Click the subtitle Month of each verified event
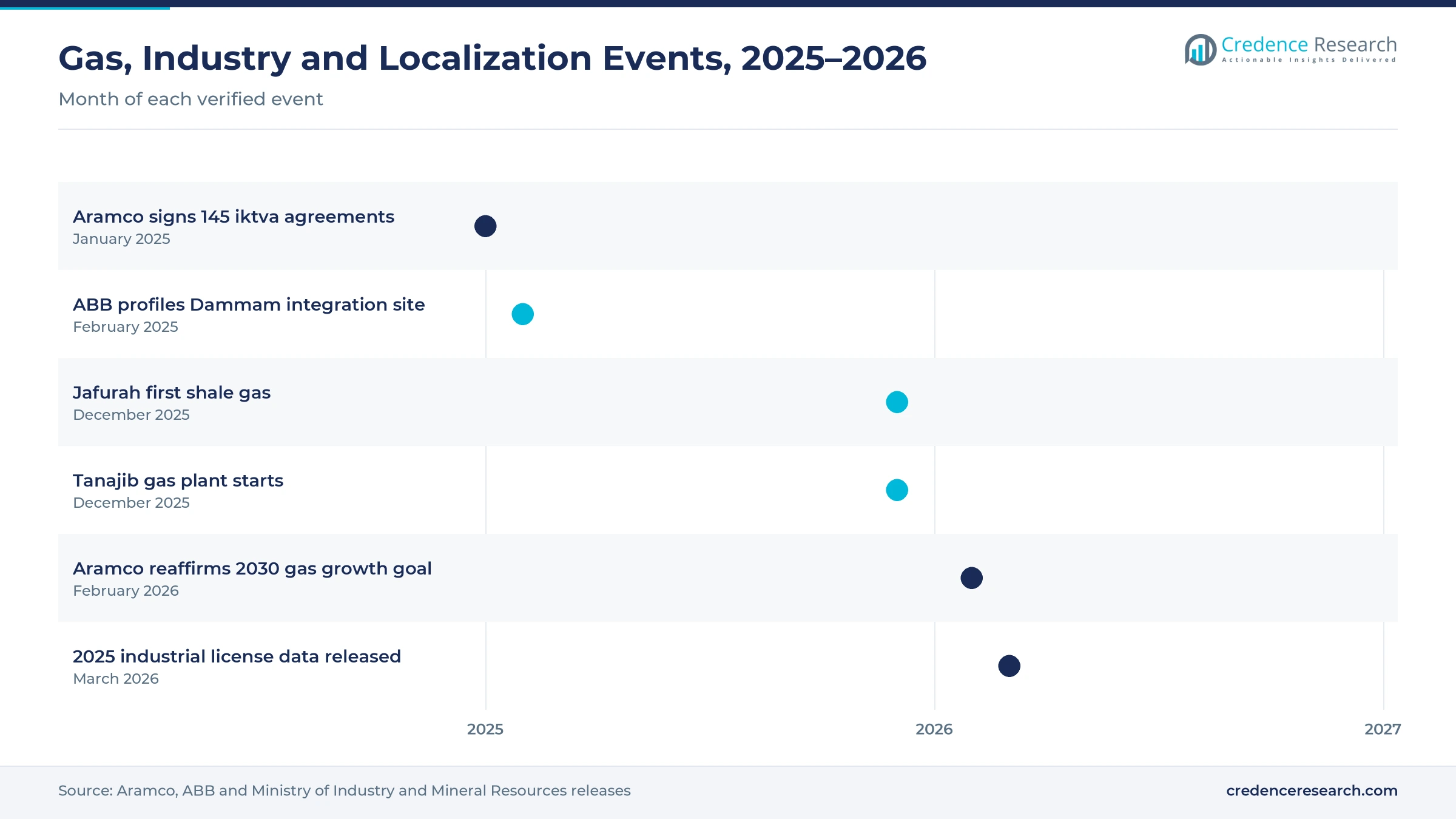 click(190, 99)
